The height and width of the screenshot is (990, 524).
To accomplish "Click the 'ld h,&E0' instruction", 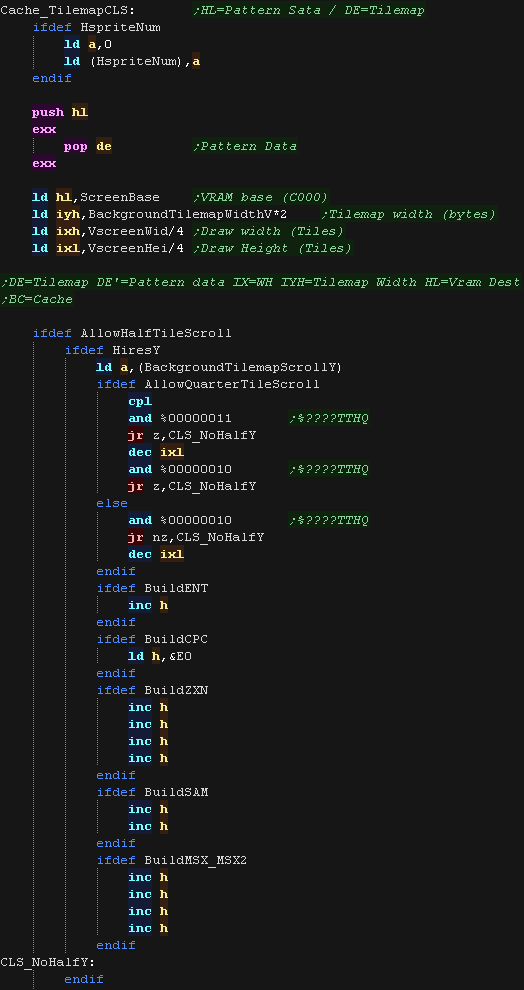I will point(160,657).
